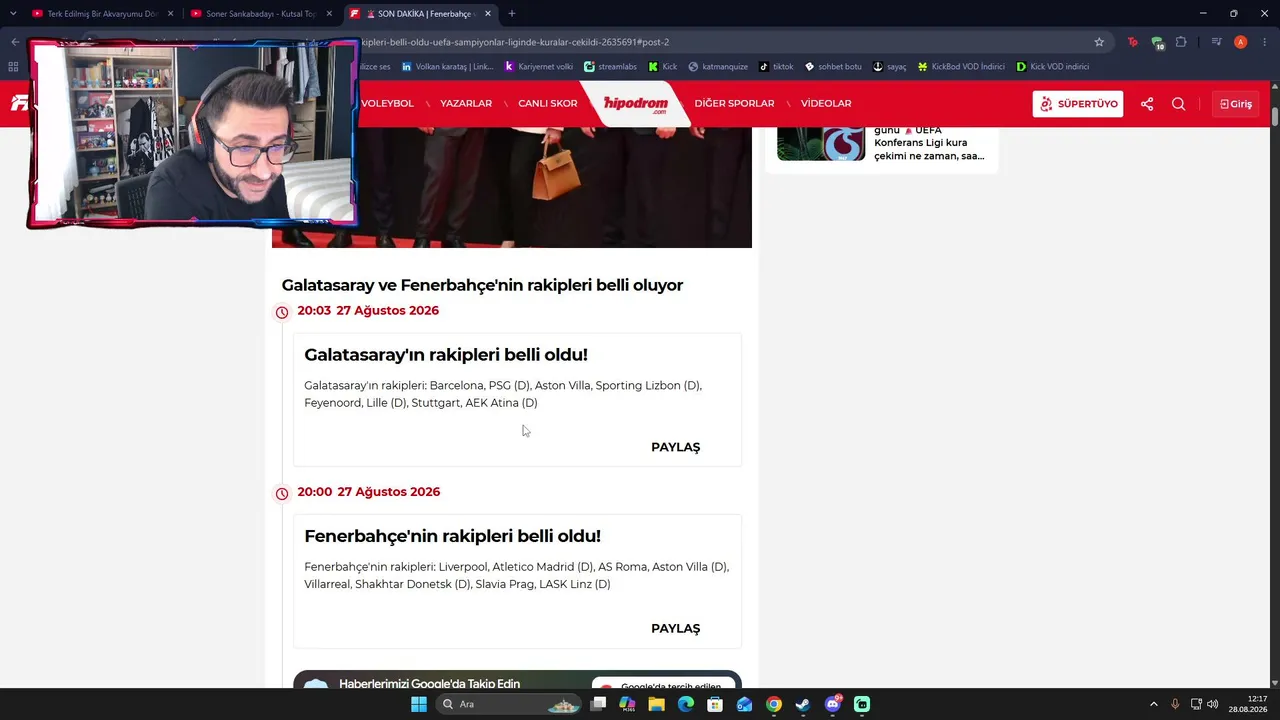Open the green Kick app on taskbar
The image size is (1280, 720).
pos(862,704)
